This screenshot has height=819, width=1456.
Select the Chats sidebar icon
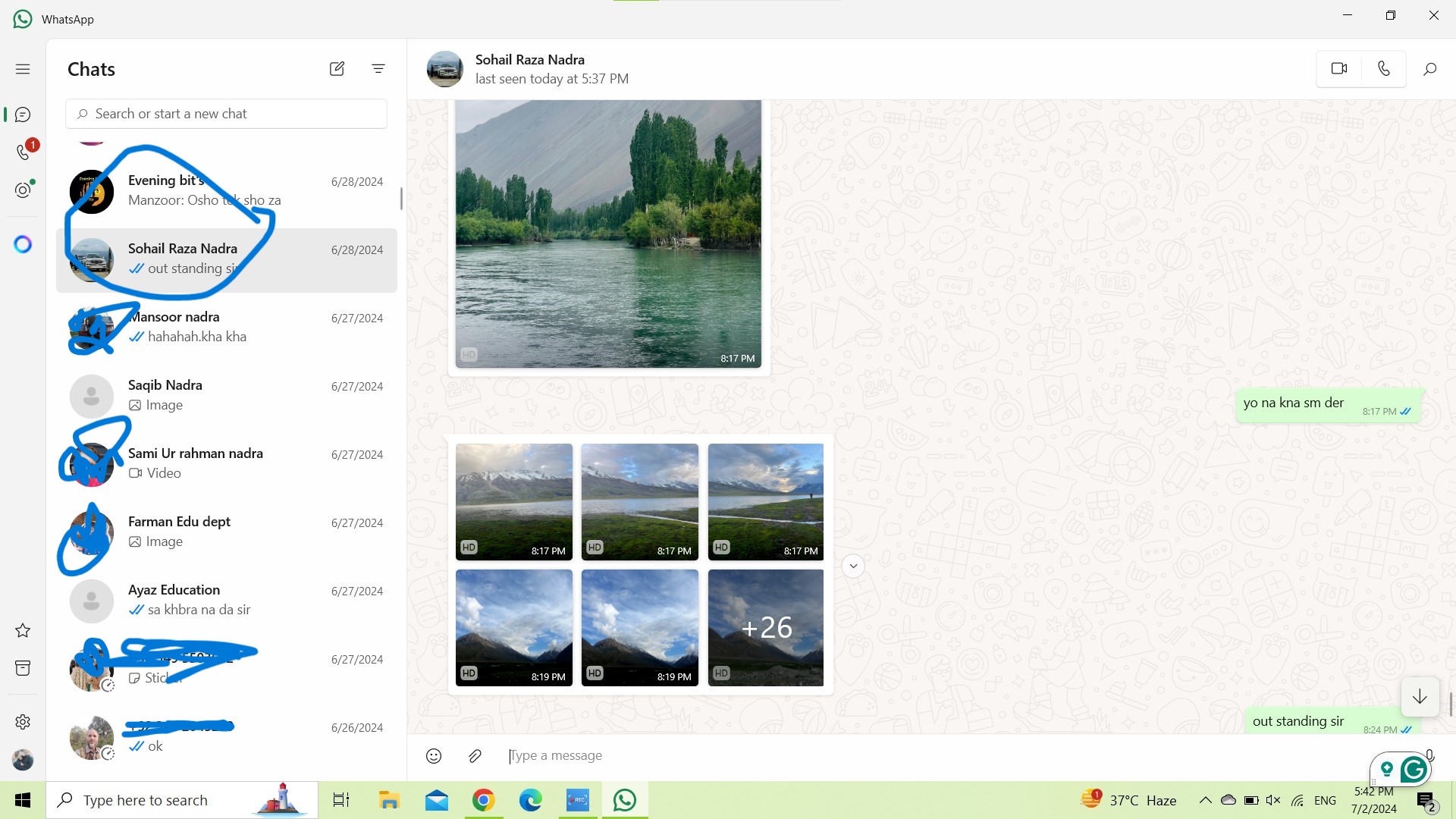click(23, 115)
